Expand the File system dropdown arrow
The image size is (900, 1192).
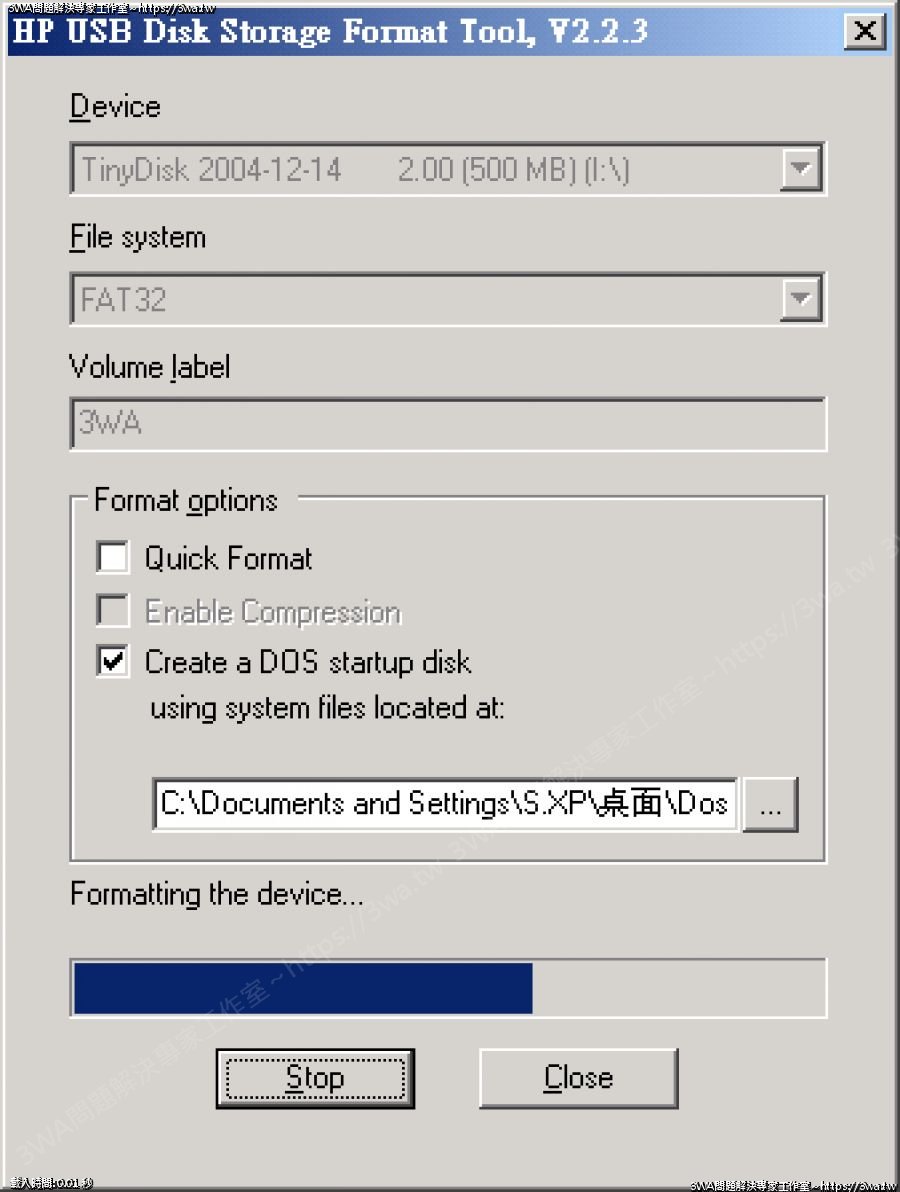point(800,299)
